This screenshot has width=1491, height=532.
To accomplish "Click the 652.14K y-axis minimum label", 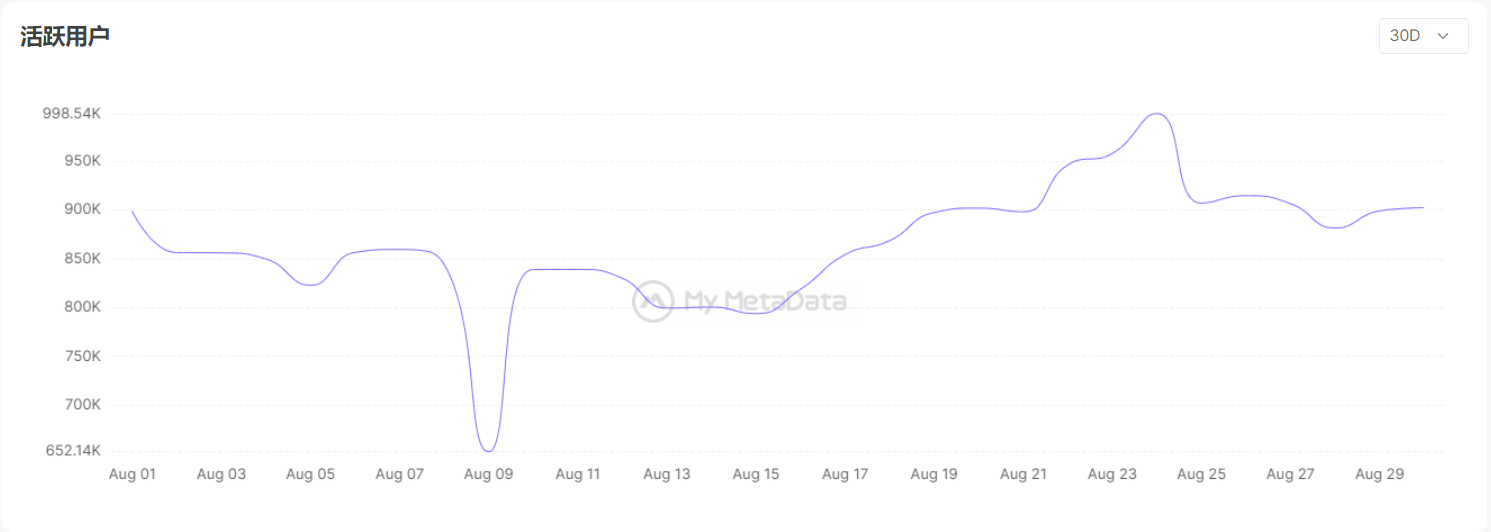I will pos(73,450).
